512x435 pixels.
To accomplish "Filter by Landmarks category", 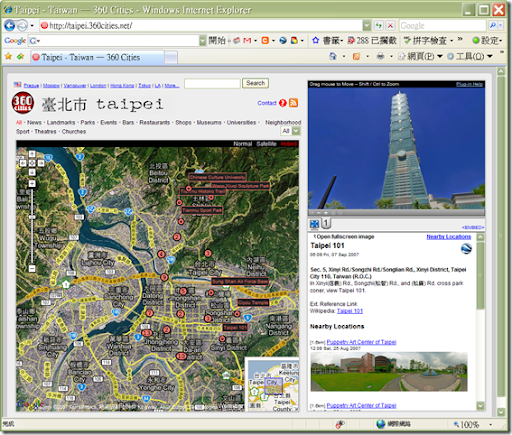I will (61, 122).
